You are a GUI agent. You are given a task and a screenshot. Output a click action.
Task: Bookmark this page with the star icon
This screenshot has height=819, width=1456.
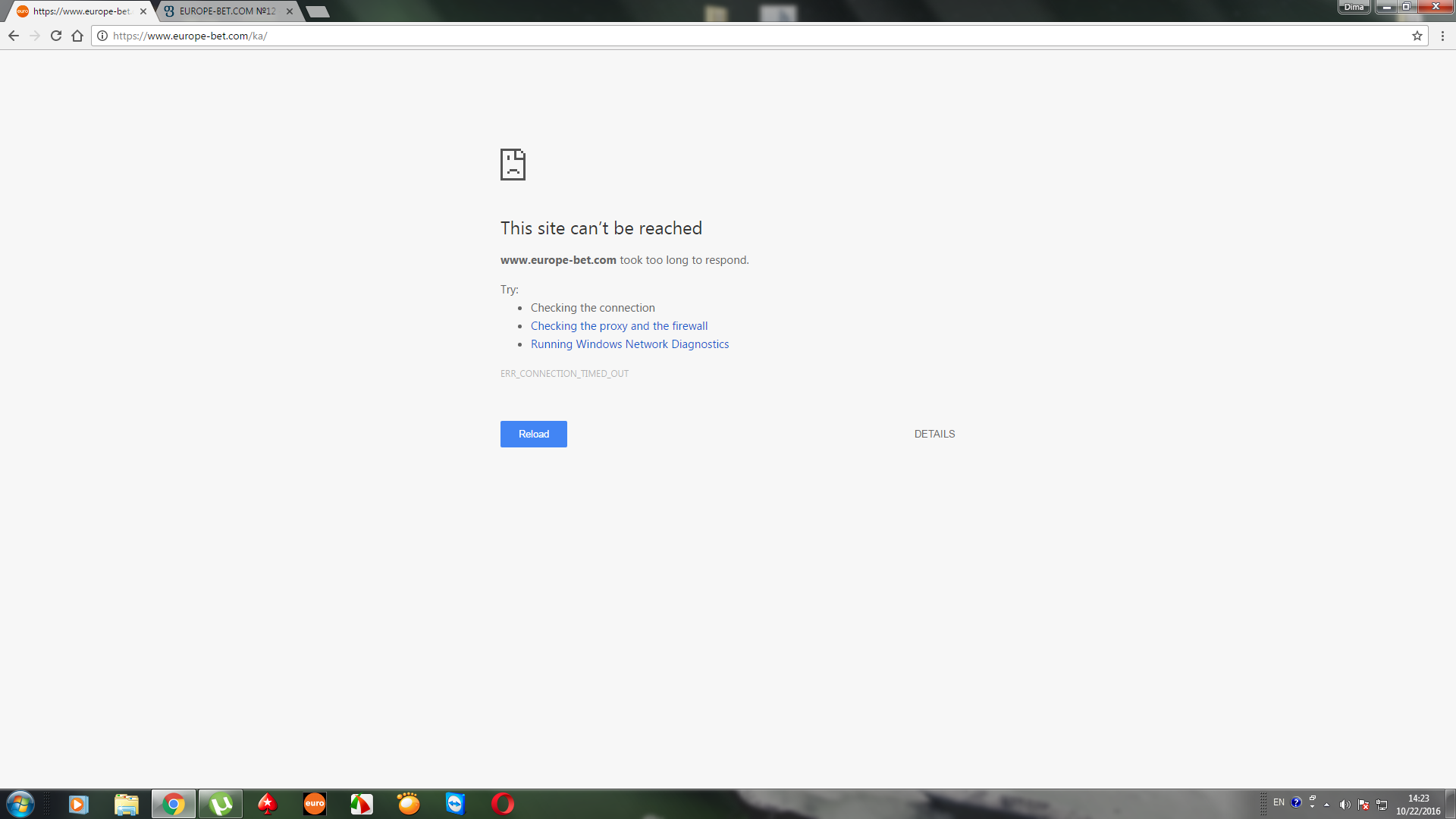pos(1417,36)
